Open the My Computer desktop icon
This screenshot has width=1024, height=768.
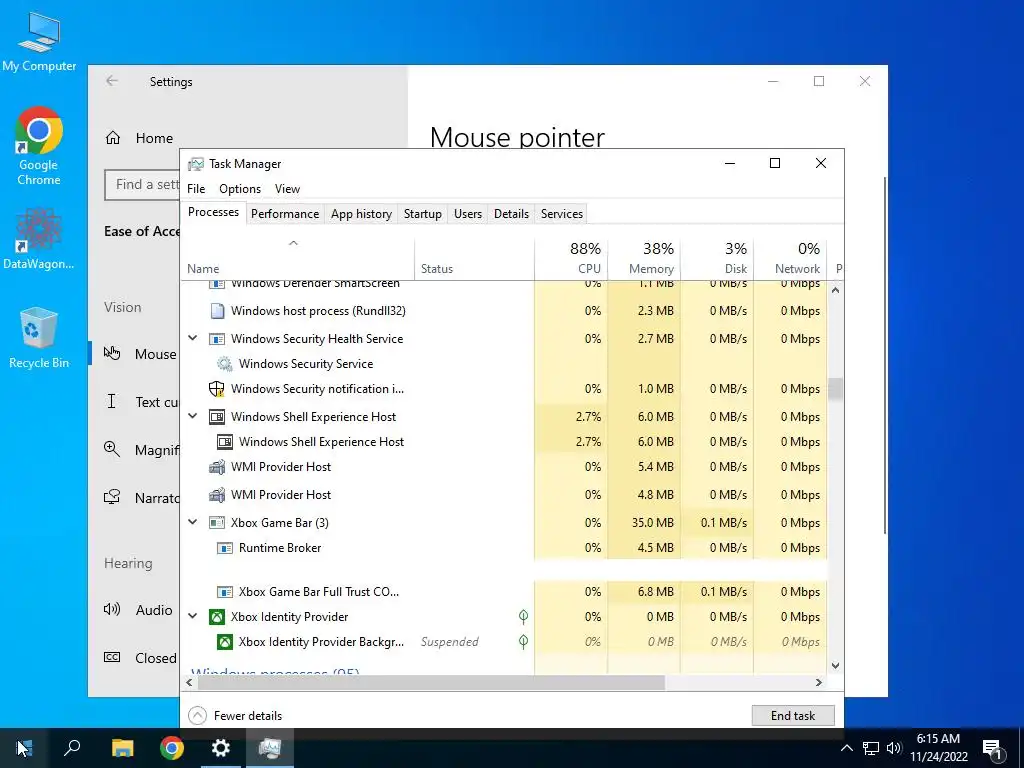[39, 40]
